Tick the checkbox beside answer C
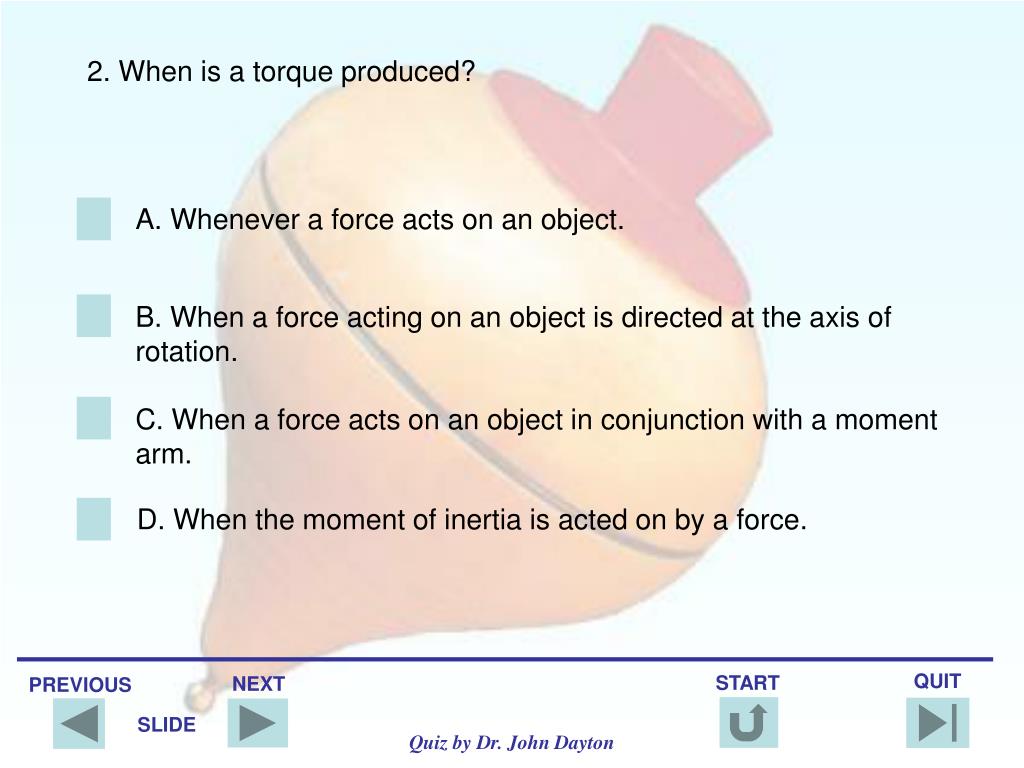This screenshot has width=1024, height=768. point(93,418)
